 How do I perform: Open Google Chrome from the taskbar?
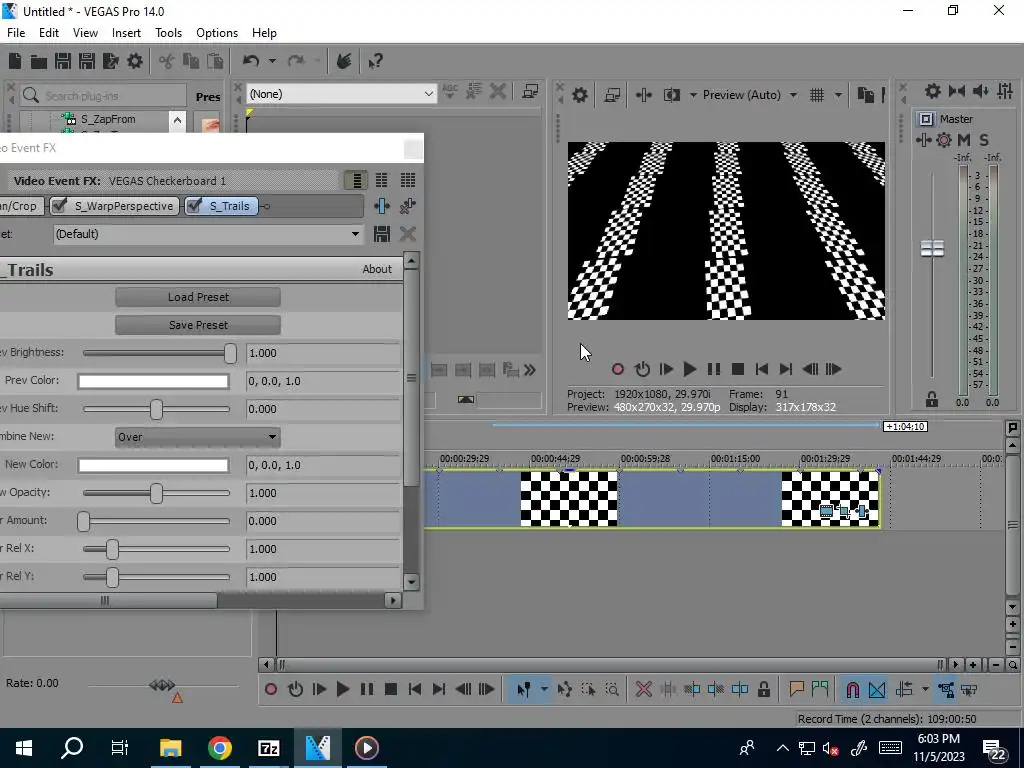[220, 748]
